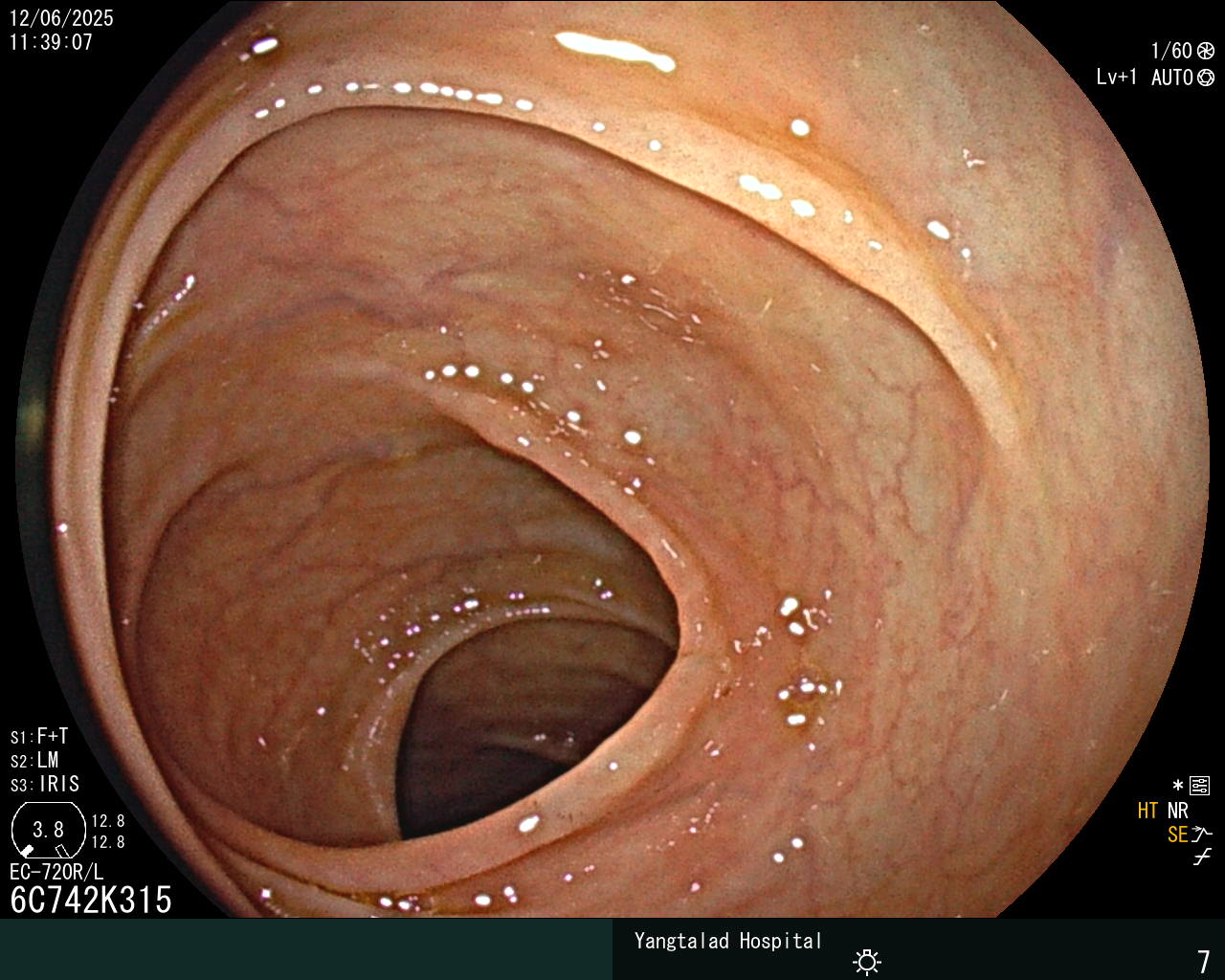Viewport: 1225px width, 980px height.
Task: Click the iris aperture icon beside AUTO
Action: 1205,78
